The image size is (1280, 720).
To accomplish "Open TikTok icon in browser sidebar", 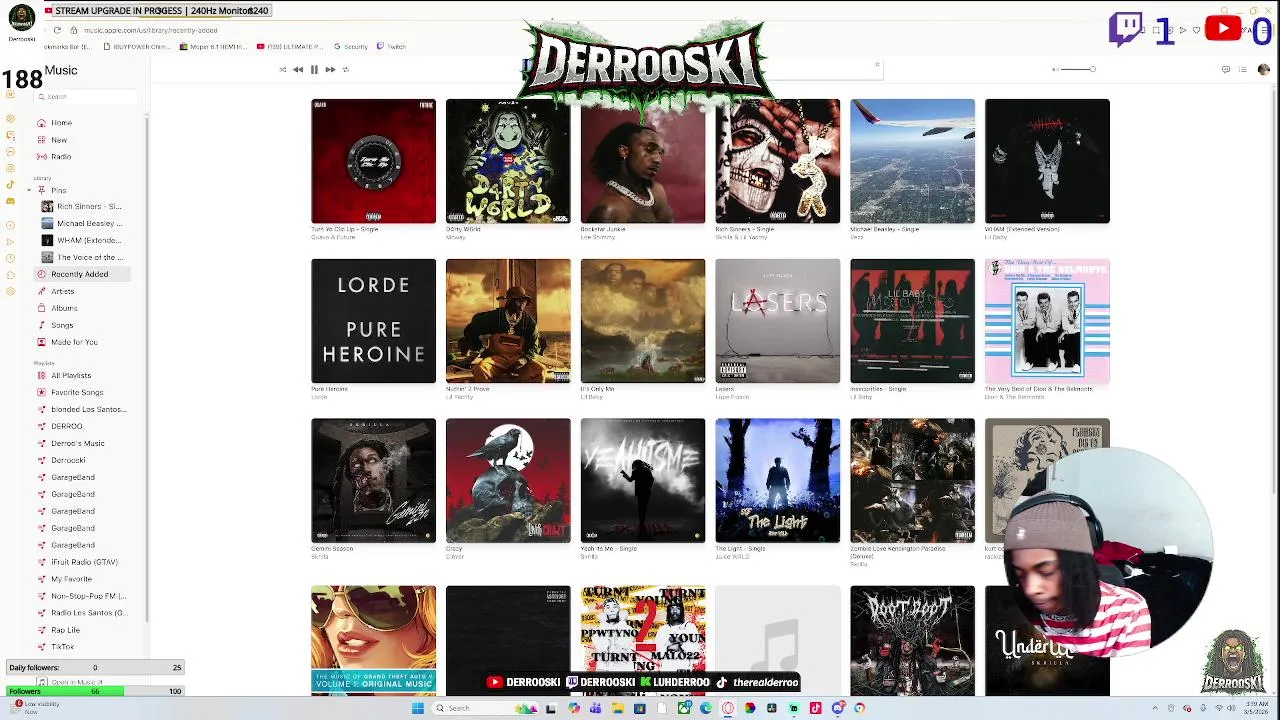I will 10,184.
